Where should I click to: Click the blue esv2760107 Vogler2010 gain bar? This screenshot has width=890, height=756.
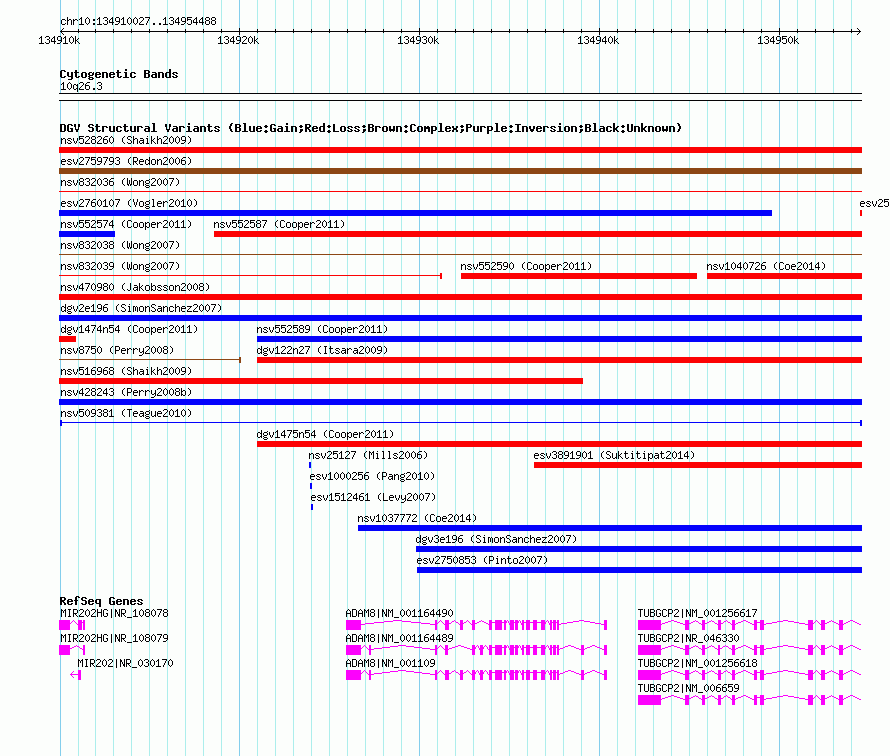click(x=415, y=213)
